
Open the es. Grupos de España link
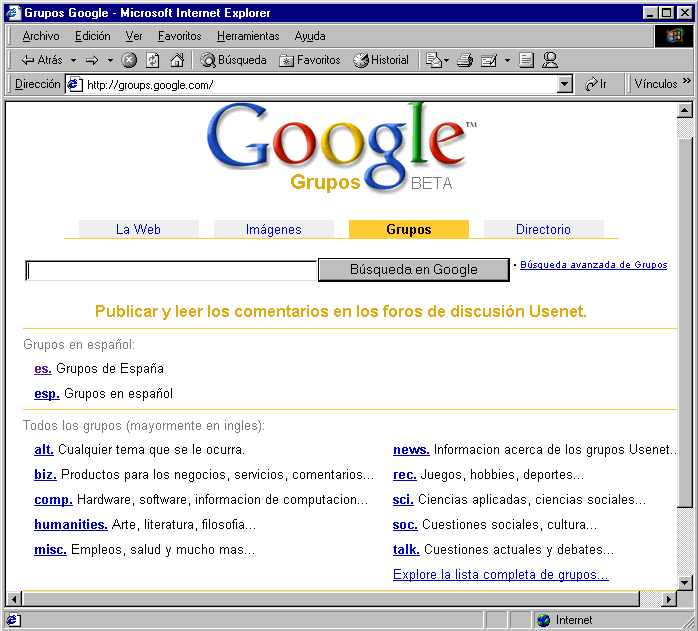point(43,369)
